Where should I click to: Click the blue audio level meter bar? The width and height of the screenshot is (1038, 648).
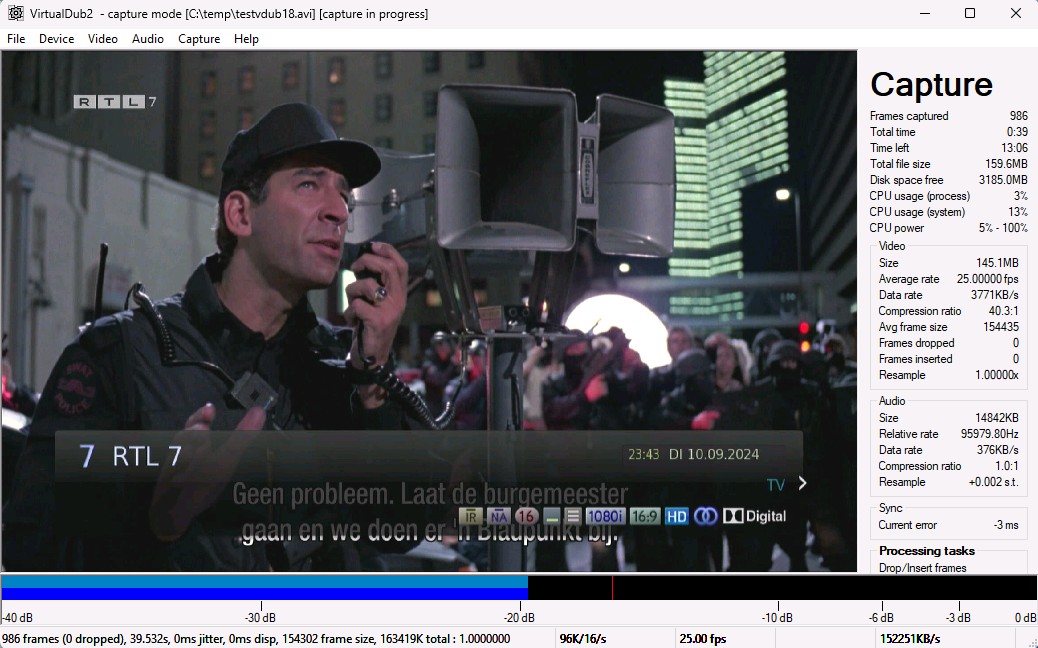[265, 588]
